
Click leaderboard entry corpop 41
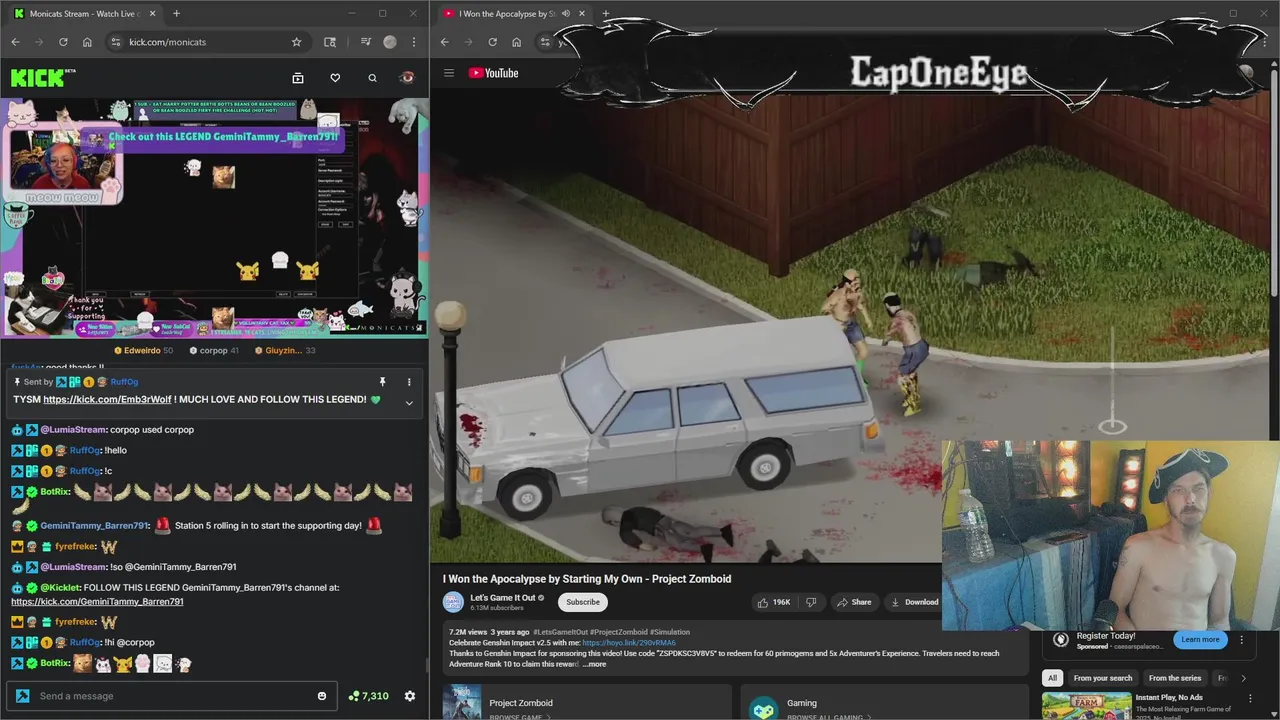point(214,351)
